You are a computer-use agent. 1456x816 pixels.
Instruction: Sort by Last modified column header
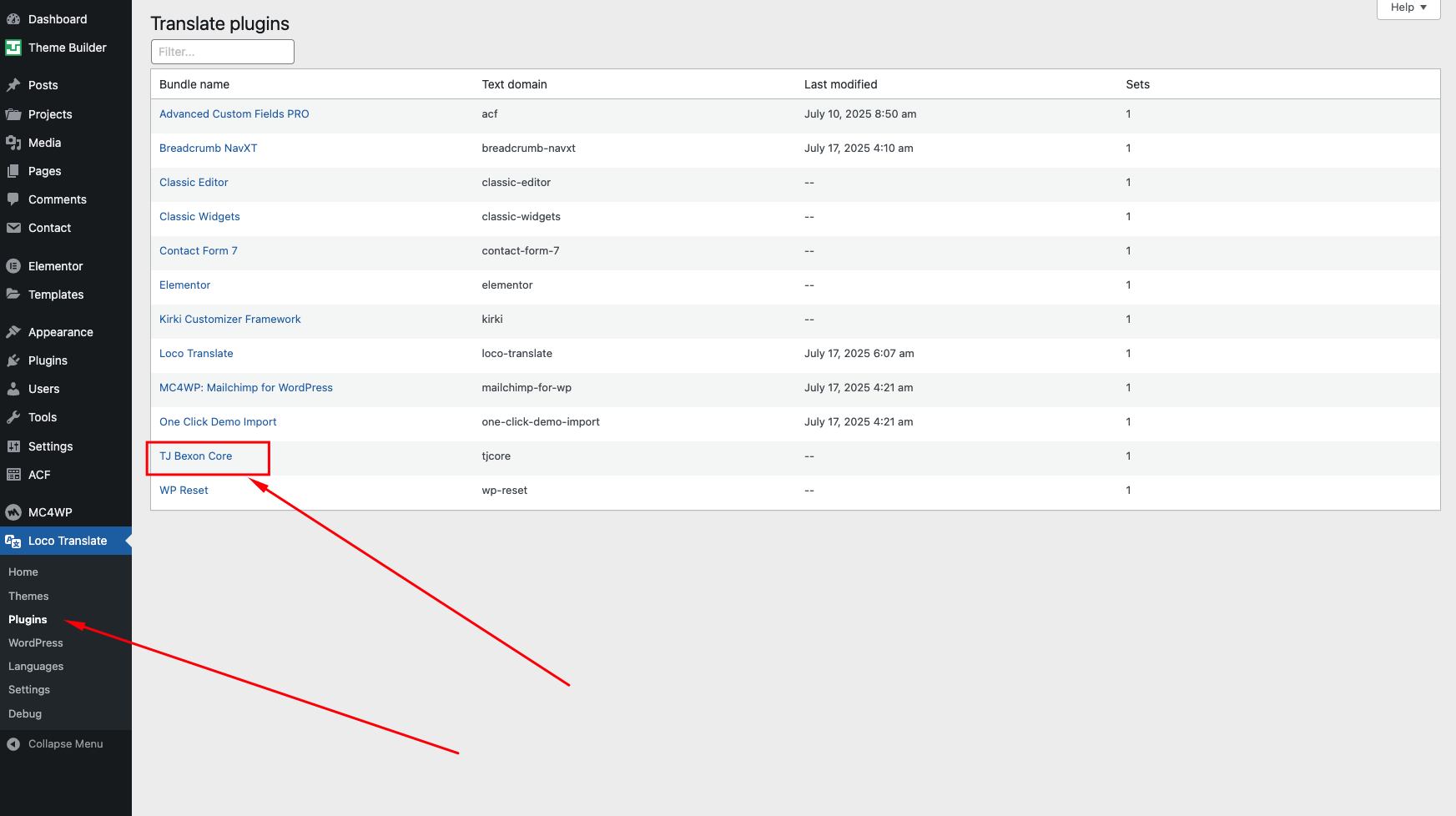(x=840, y=84)
